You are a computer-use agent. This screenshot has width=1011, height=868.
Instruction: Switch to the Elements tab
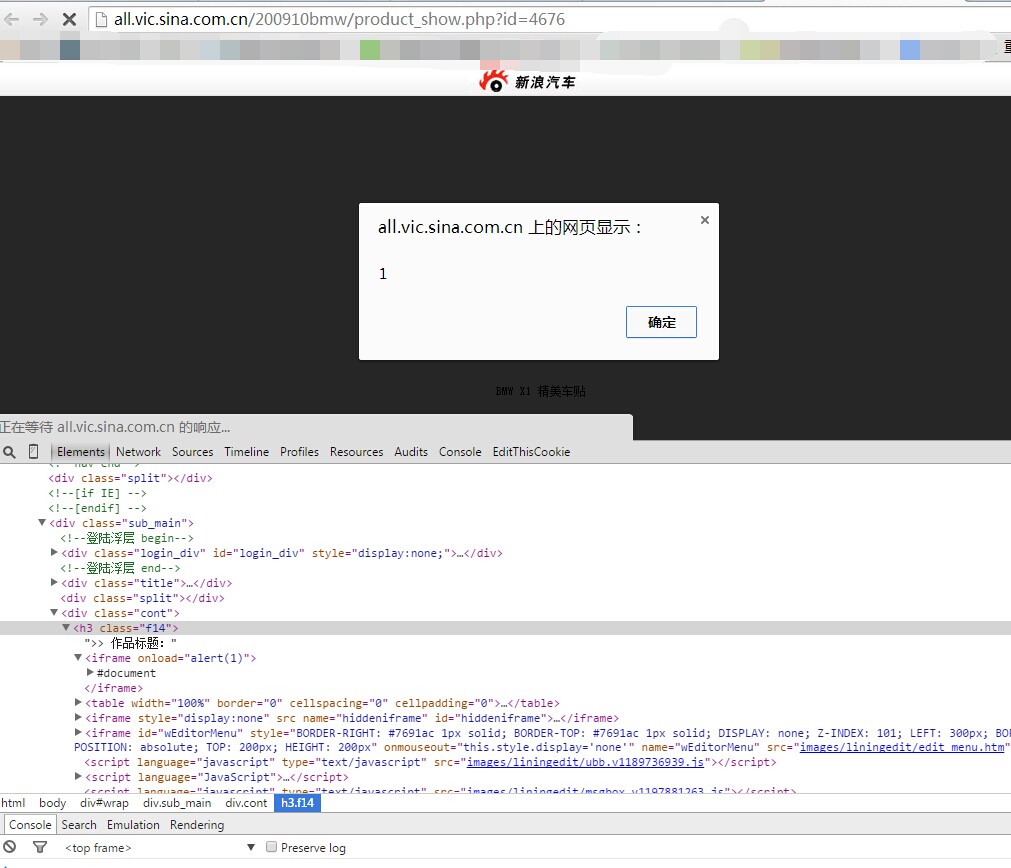pos(81,451)
